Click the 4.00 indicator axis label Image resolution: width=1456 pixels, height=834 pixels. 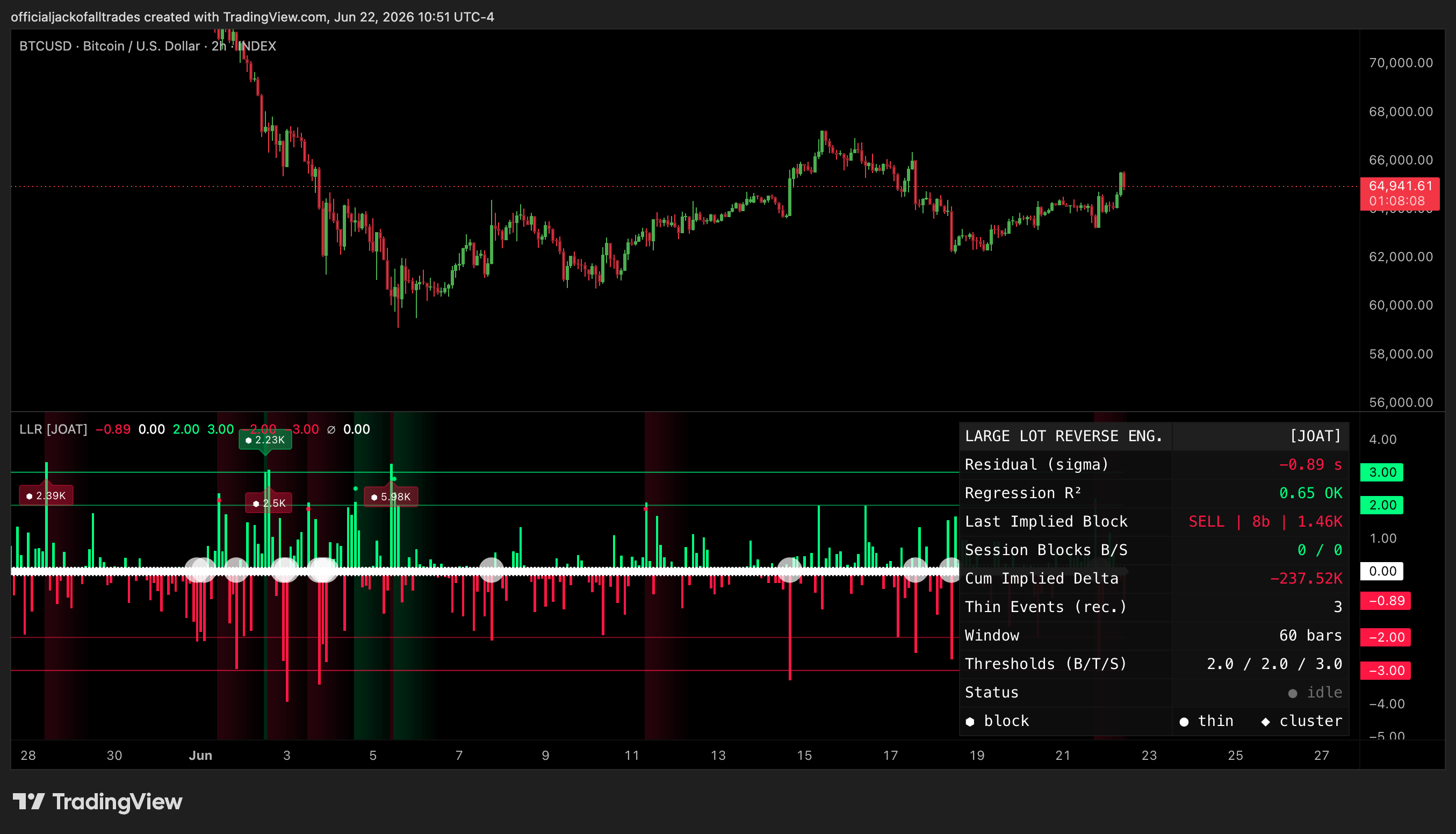click(x=1382, y=440)
